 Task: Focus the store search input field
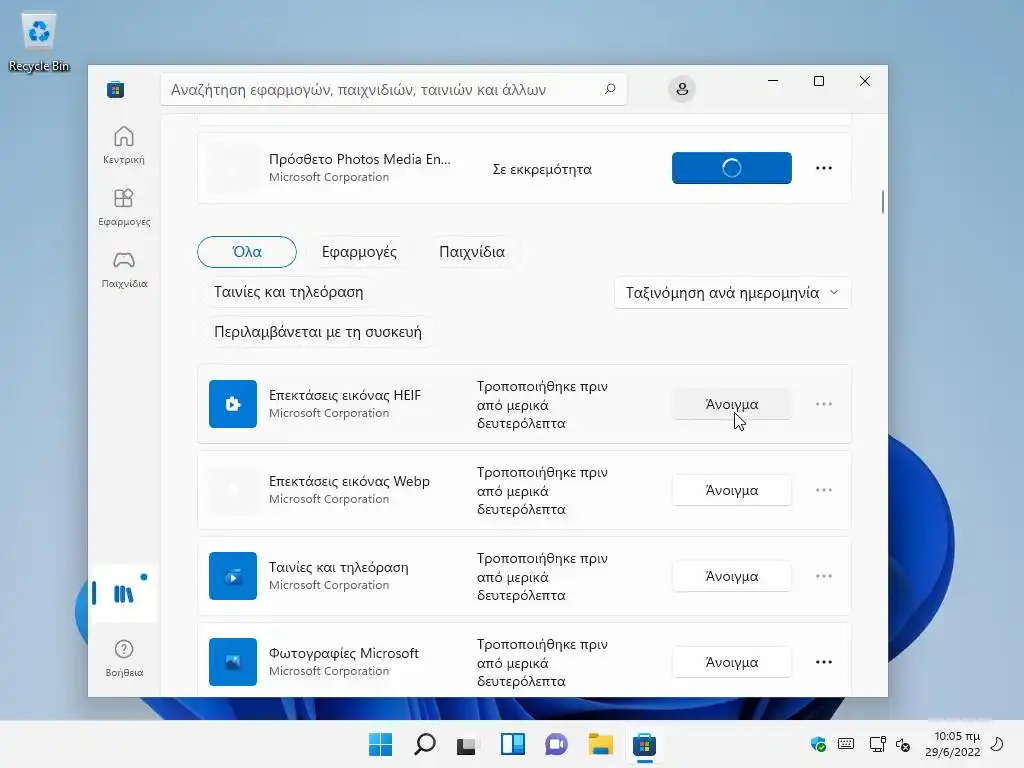click(x=394, y=89)
